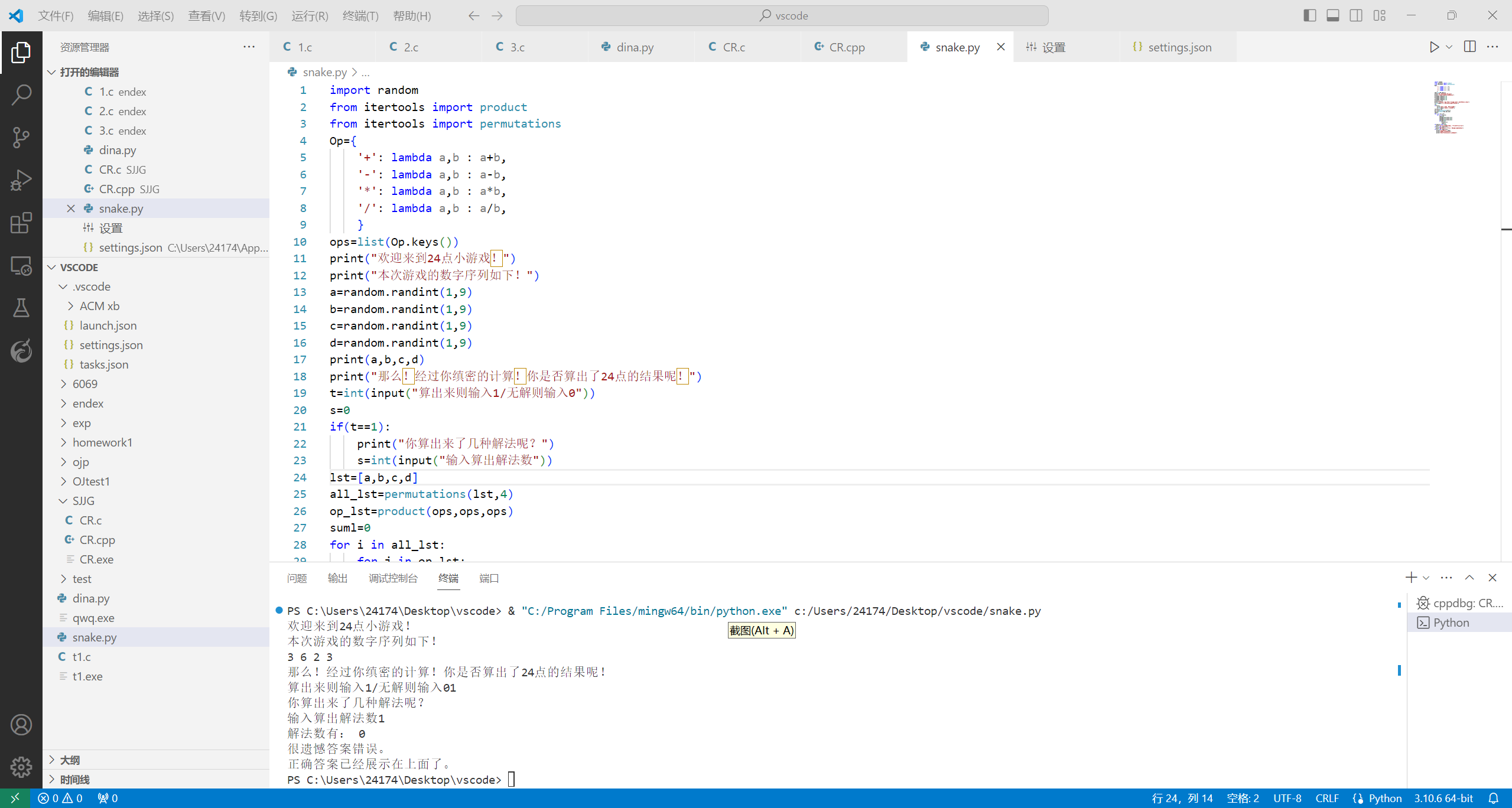Split the editor to the right
The height and width of the screenshot is (808, 1512).
coord(1470,47)
